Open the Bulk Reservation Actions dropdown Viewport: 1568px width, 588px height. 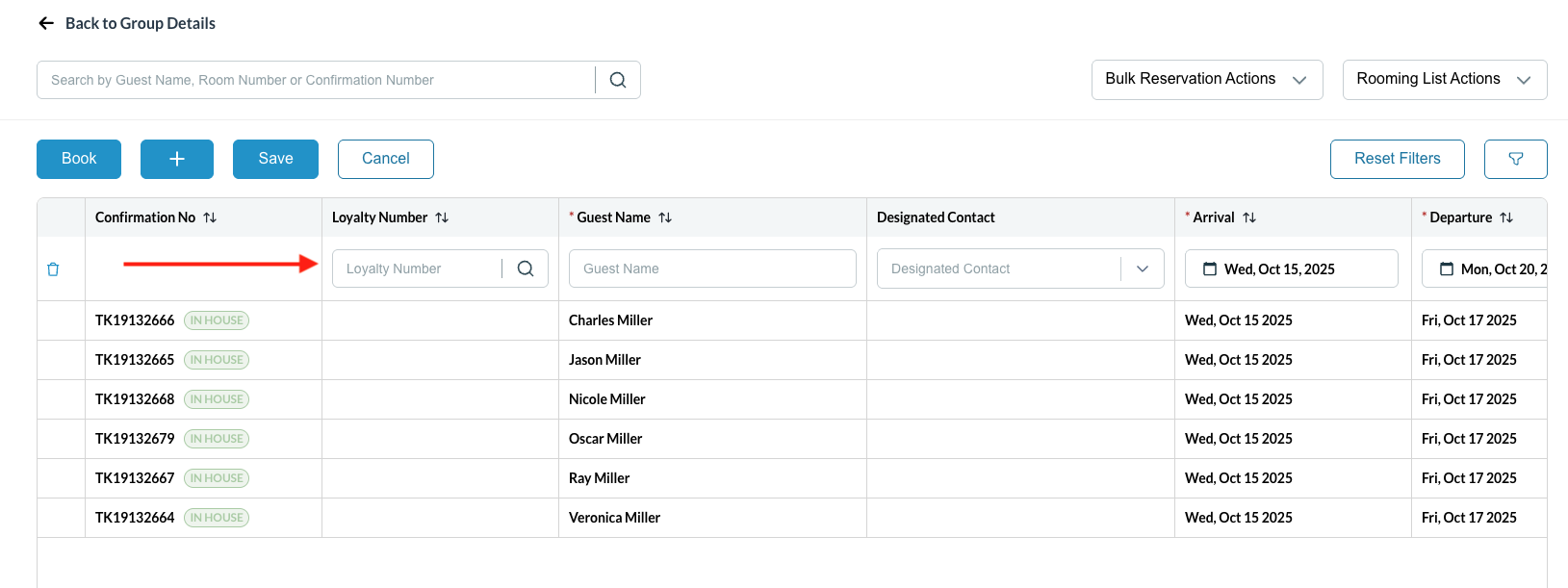click(1206, 79)
